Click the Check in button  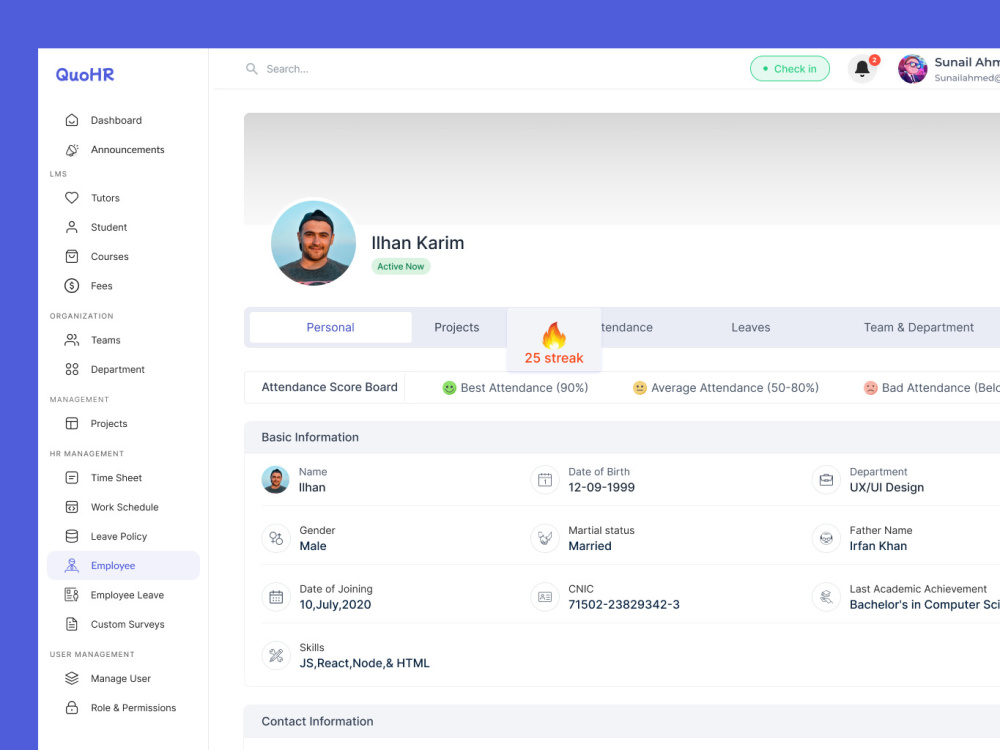(x=790, y=69)
